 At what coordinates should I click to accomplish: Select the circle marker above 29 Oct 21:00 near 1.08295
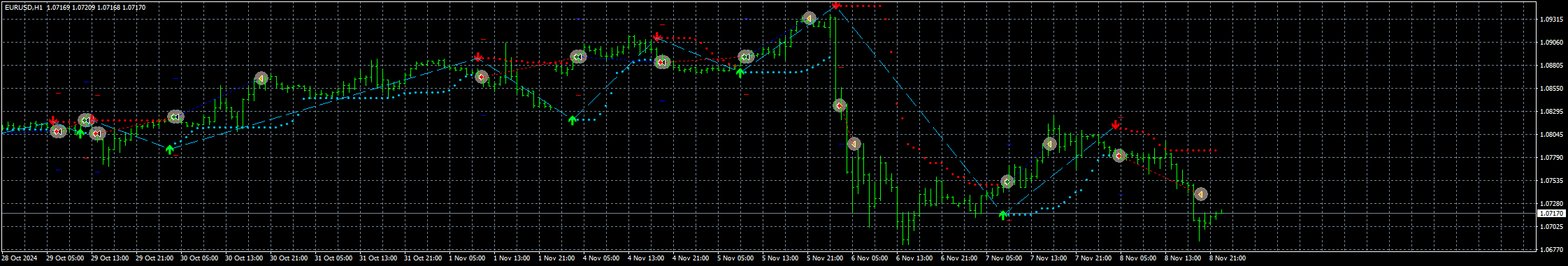tap(175, 117)
